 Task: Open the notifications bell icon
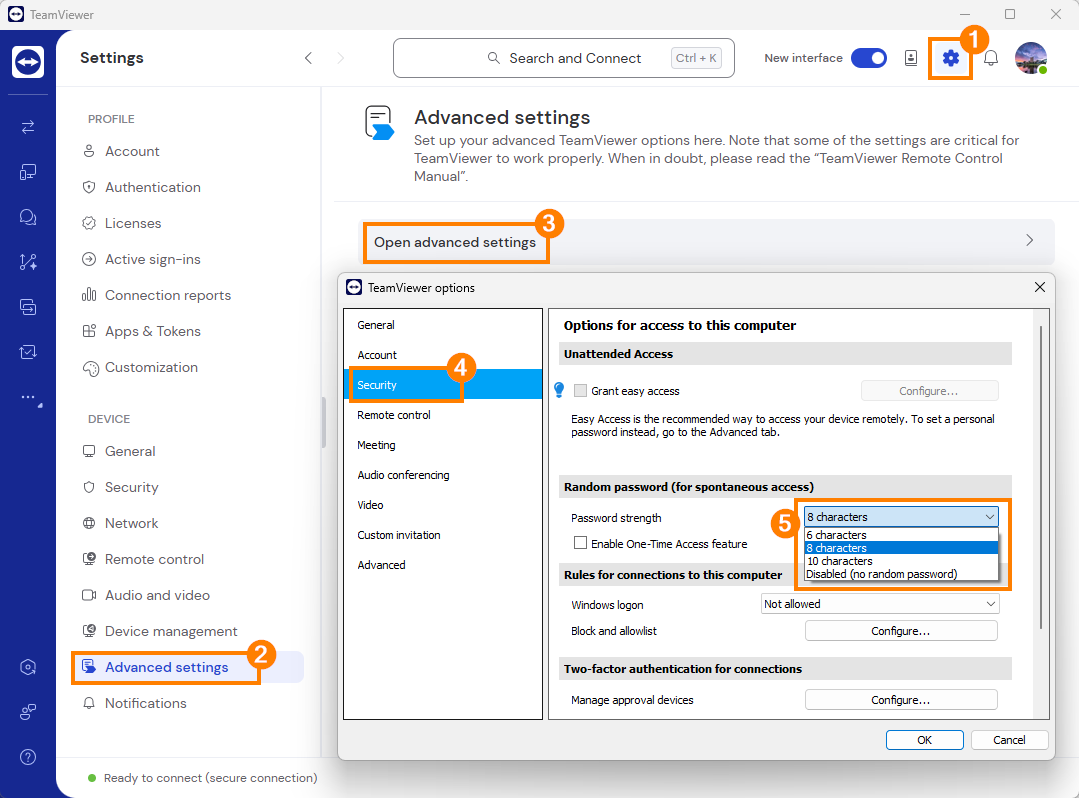pos(991,58)
